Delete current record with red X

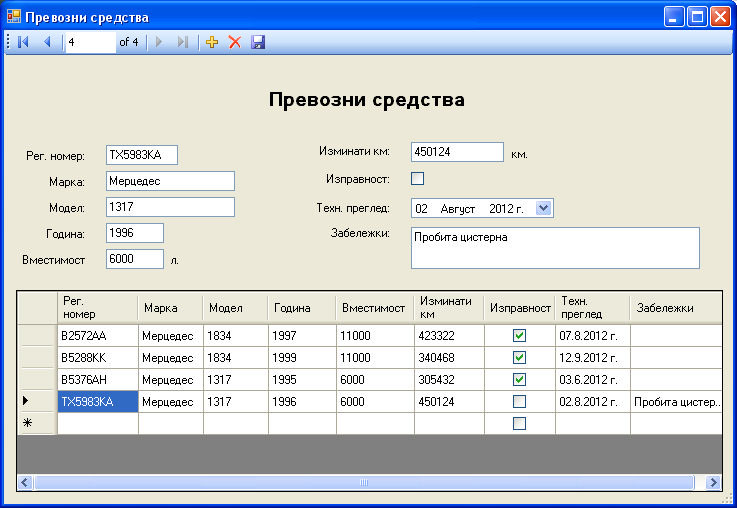tap(235, 42)
